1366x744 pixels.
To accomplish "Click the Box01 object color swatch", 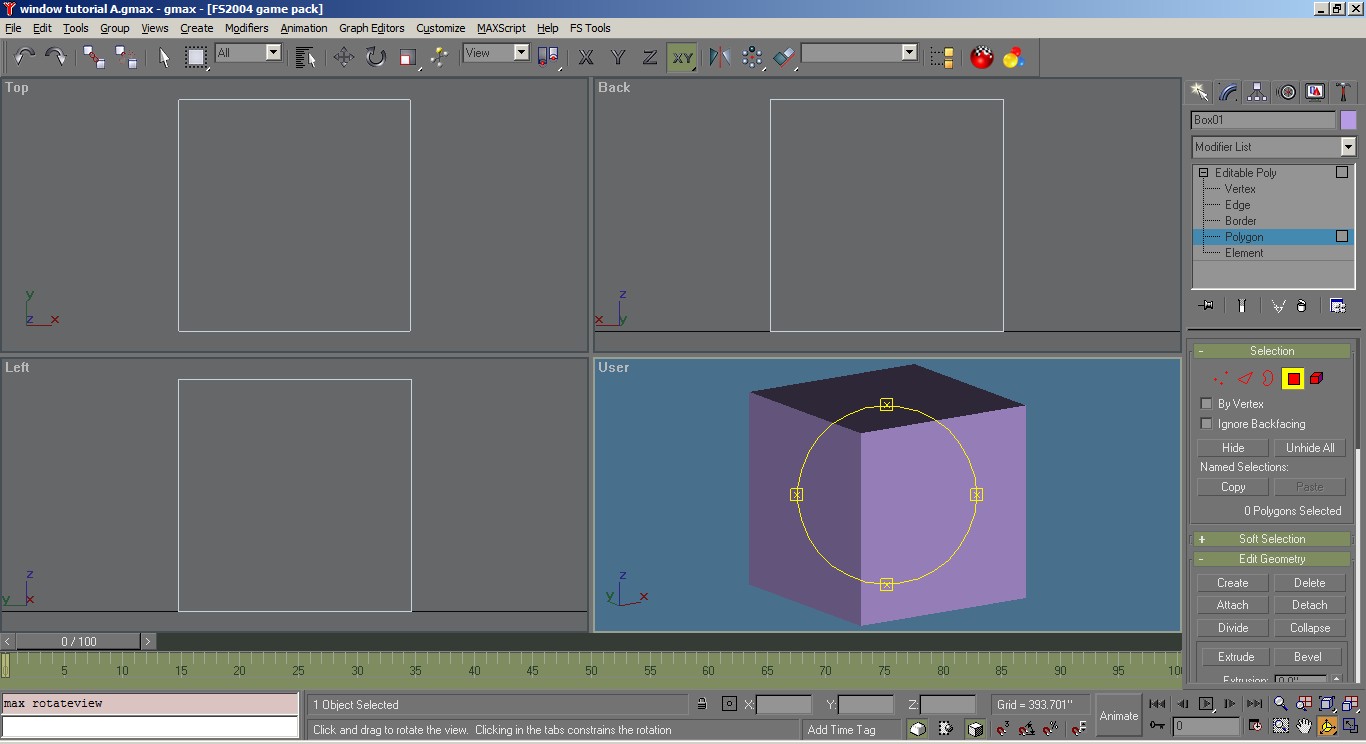I will pyautogui.click(x=1348, y=120).
